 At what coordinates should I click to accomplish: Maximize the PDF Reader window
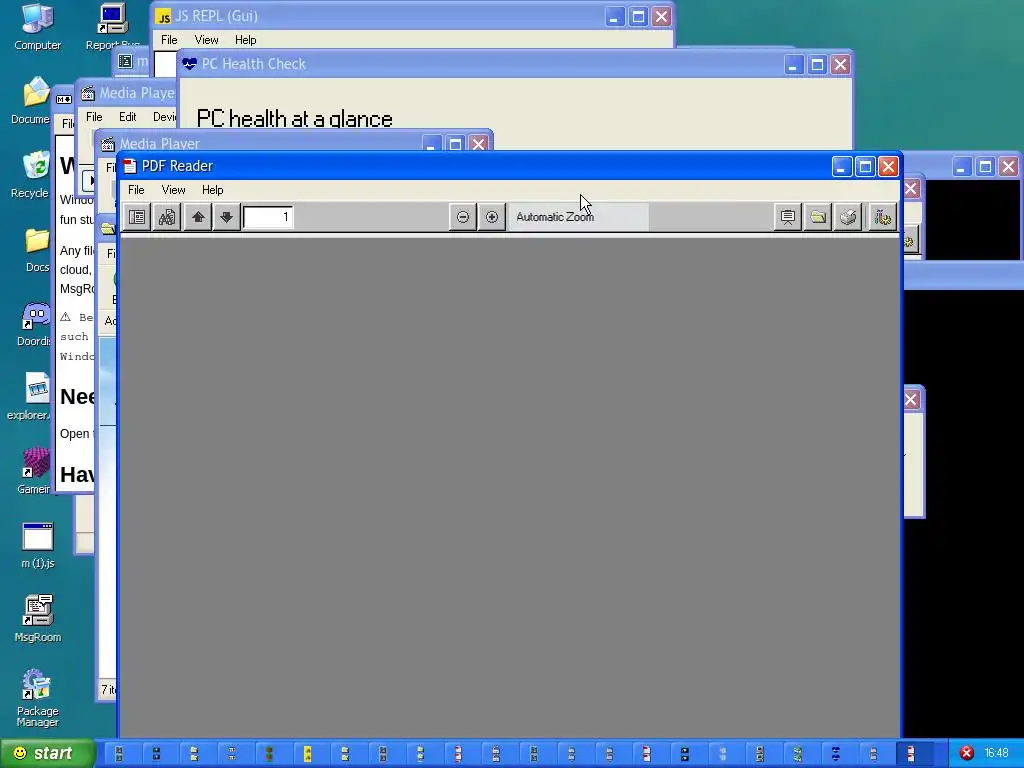click(865, 167)
